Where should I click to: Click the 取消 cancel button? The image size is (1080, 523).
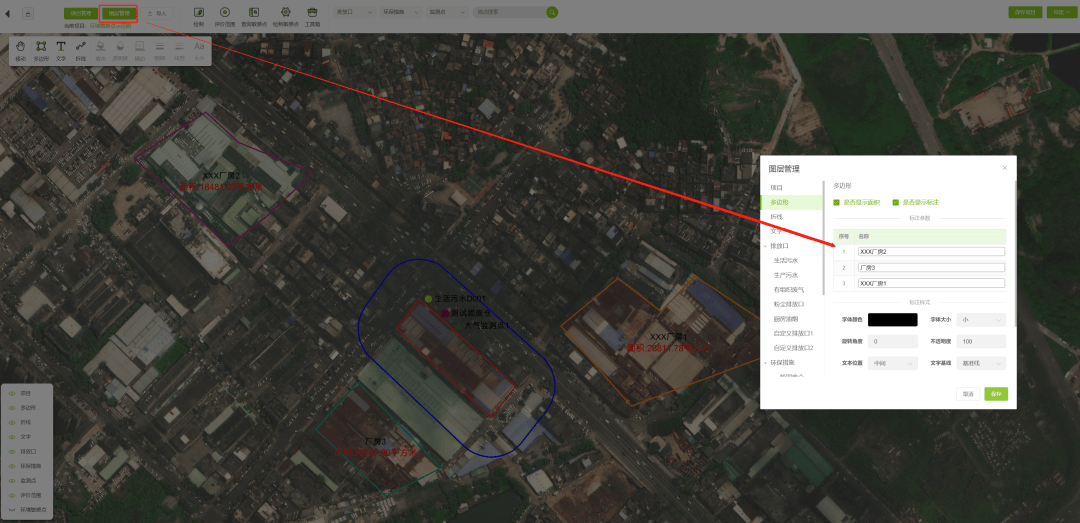point(968,394)
